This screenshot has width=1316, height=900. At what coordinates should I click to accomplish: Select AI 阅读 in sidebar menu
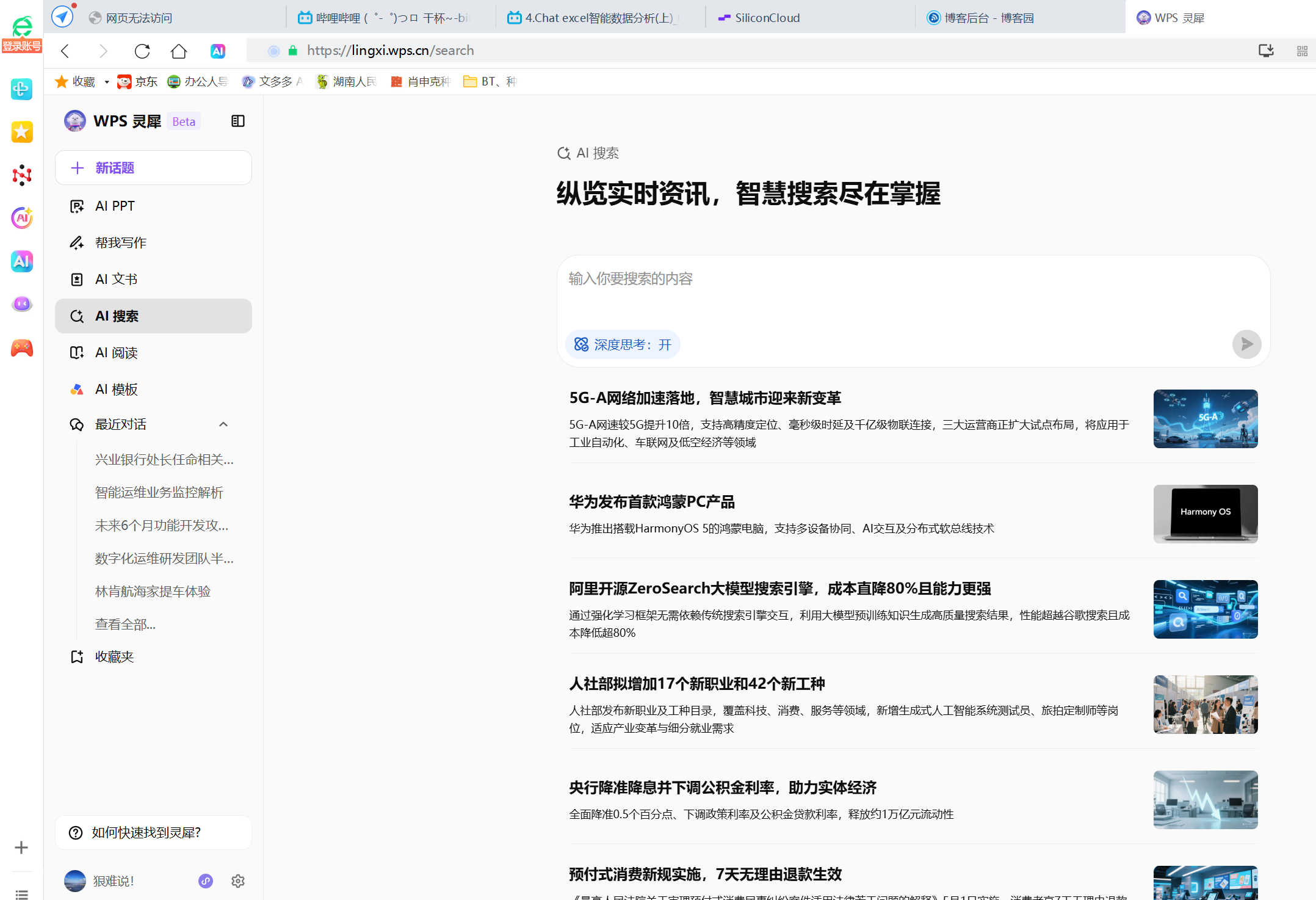pos(116,353)
